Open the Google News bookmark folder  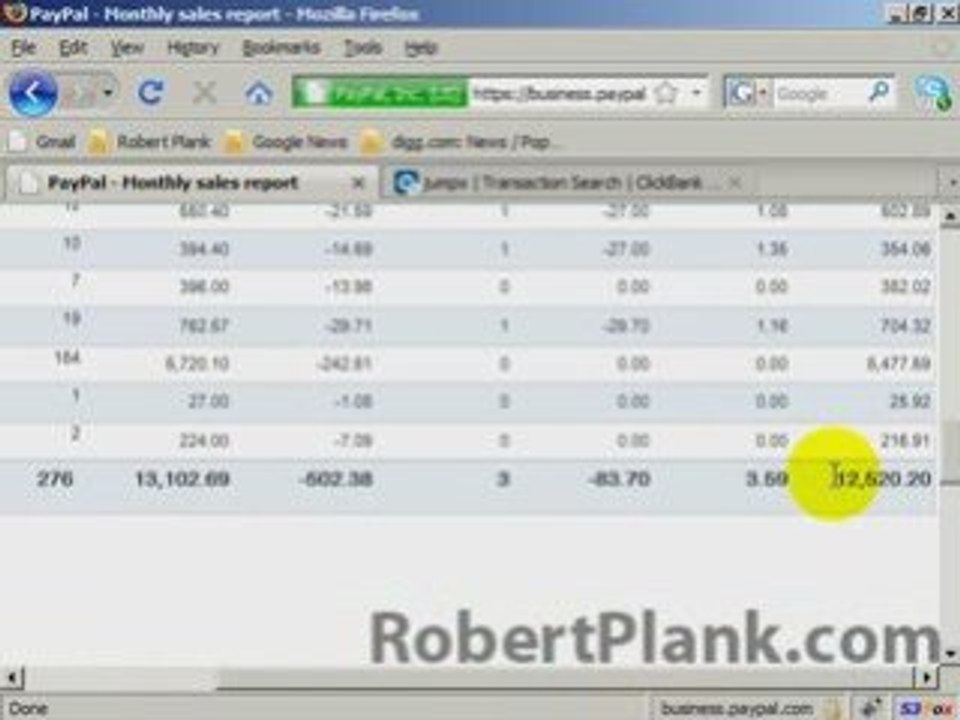click(285, 142)
